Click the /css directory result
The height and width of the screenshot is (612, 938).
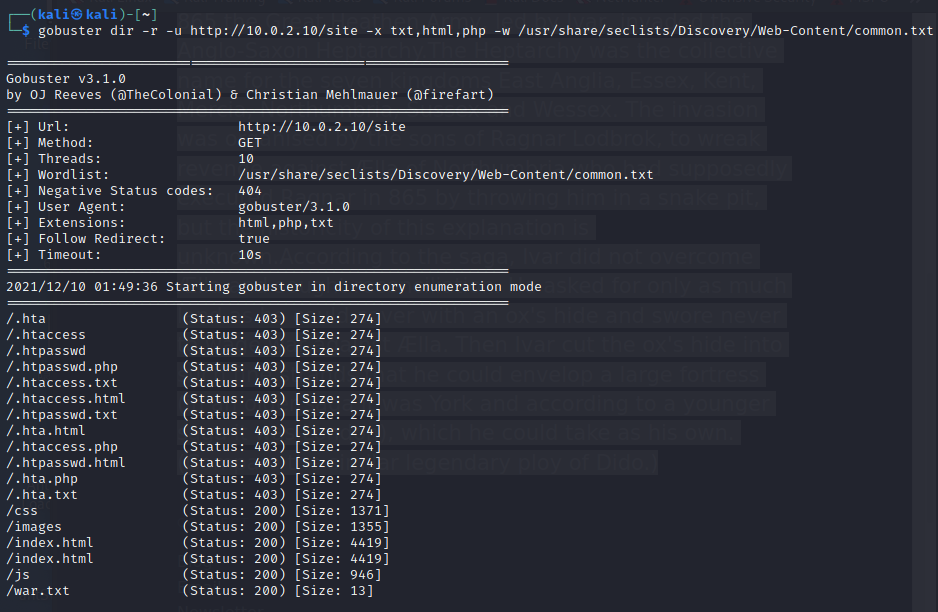[x=22, y=511]
